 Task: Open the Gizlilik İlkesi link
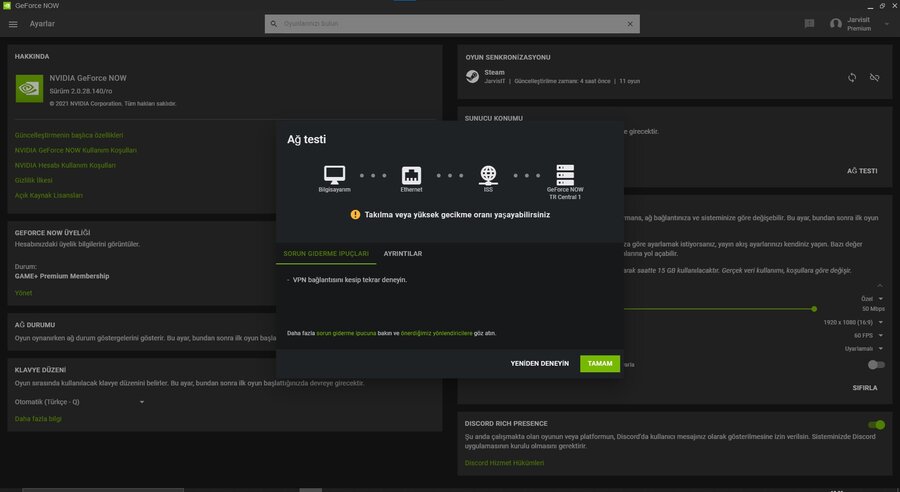33,180
